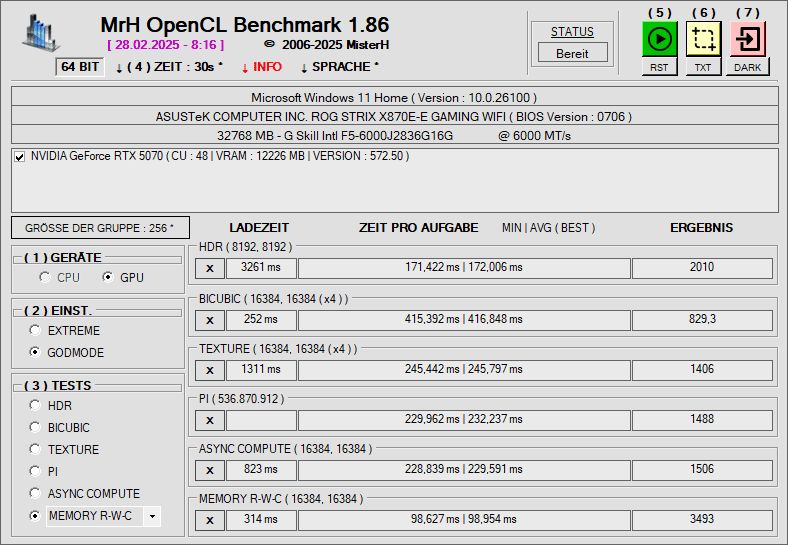Clear the PI result with its X button
The image size is (788, 545).
point(210,420)
